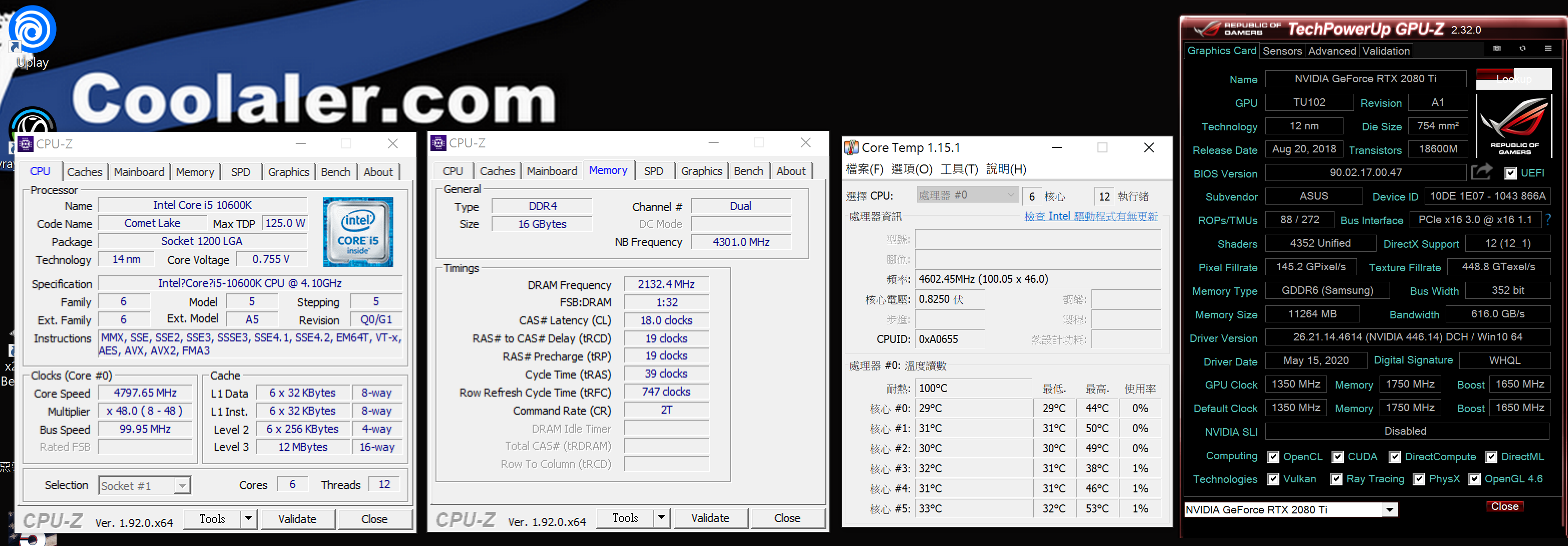Open the GPU-Z hamburger menu

coord(1548,49)
